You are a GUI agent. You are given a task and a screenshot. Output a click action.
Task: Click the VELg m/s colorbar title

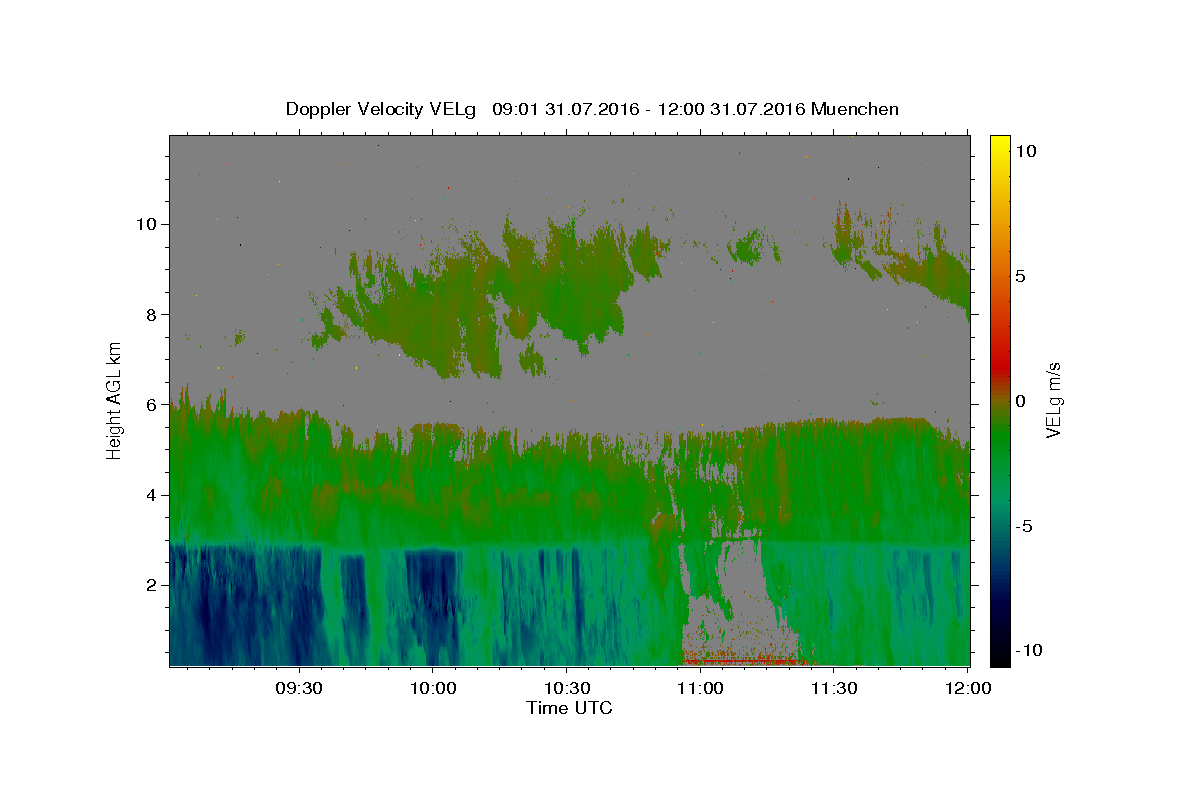(1054, 400)
